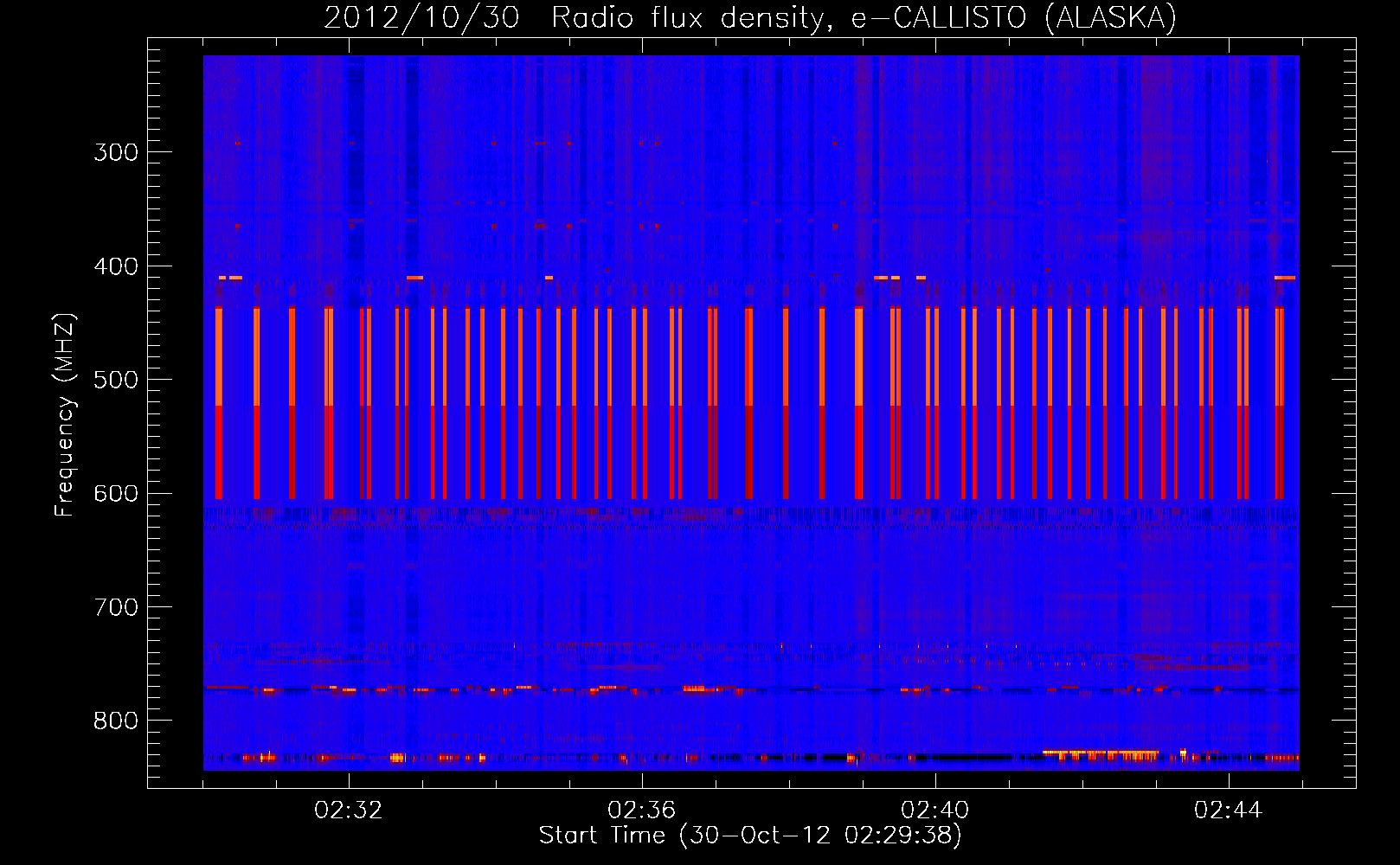The height and width of the screenshot is (865, 1400).
Task: Select the 600 frequency tick label
Action: tap(116, 494)
